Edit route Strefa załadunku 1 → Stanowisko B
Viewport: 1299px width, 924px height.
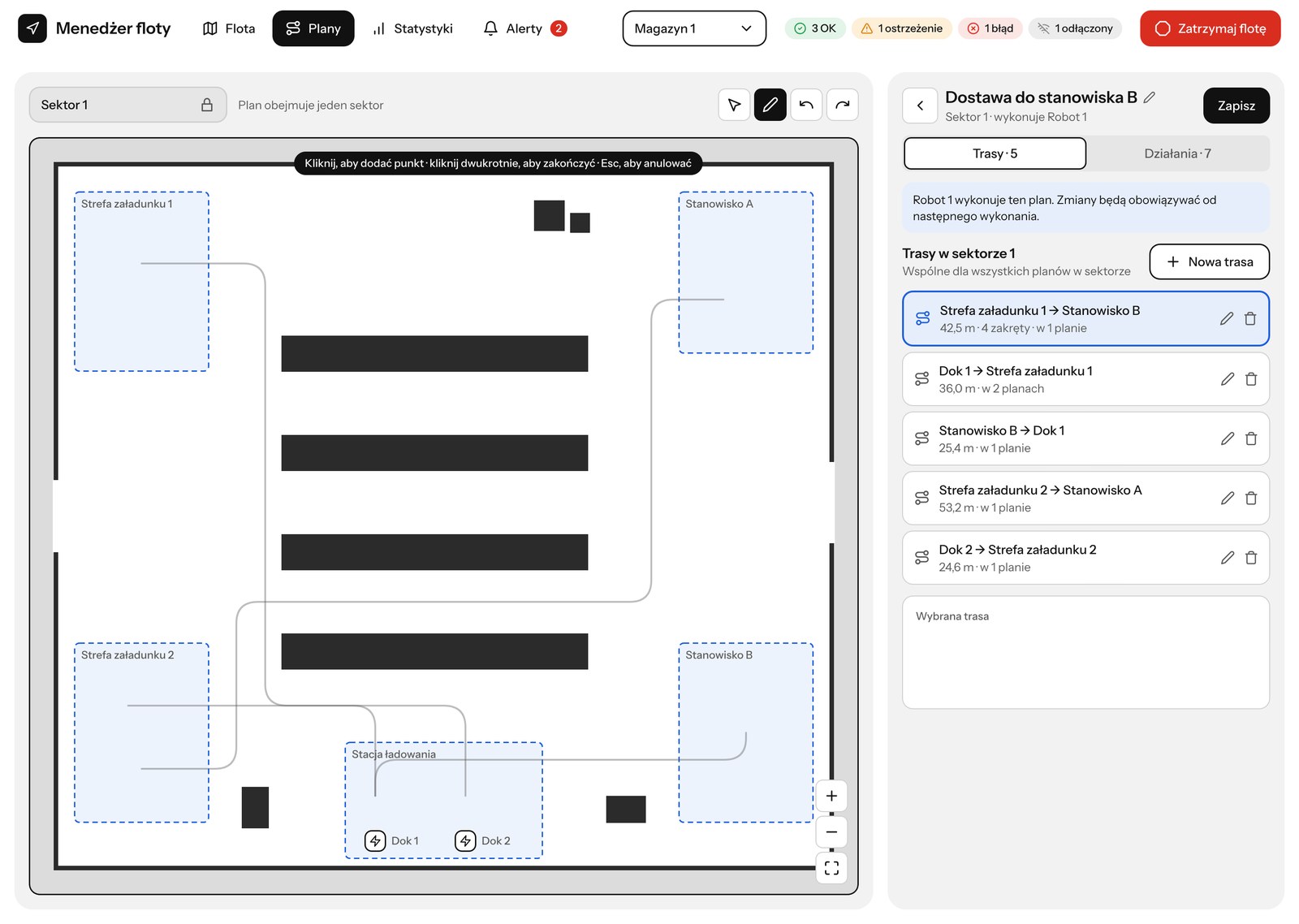[1227, 319]
